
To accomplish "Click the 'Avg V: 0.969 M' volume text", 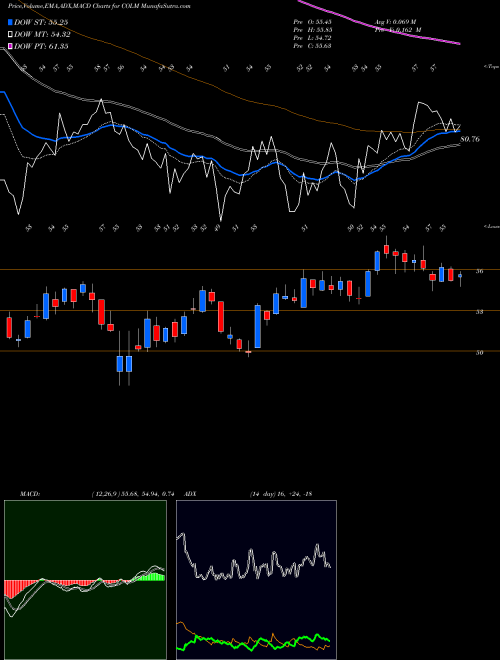I will point(398,22).
